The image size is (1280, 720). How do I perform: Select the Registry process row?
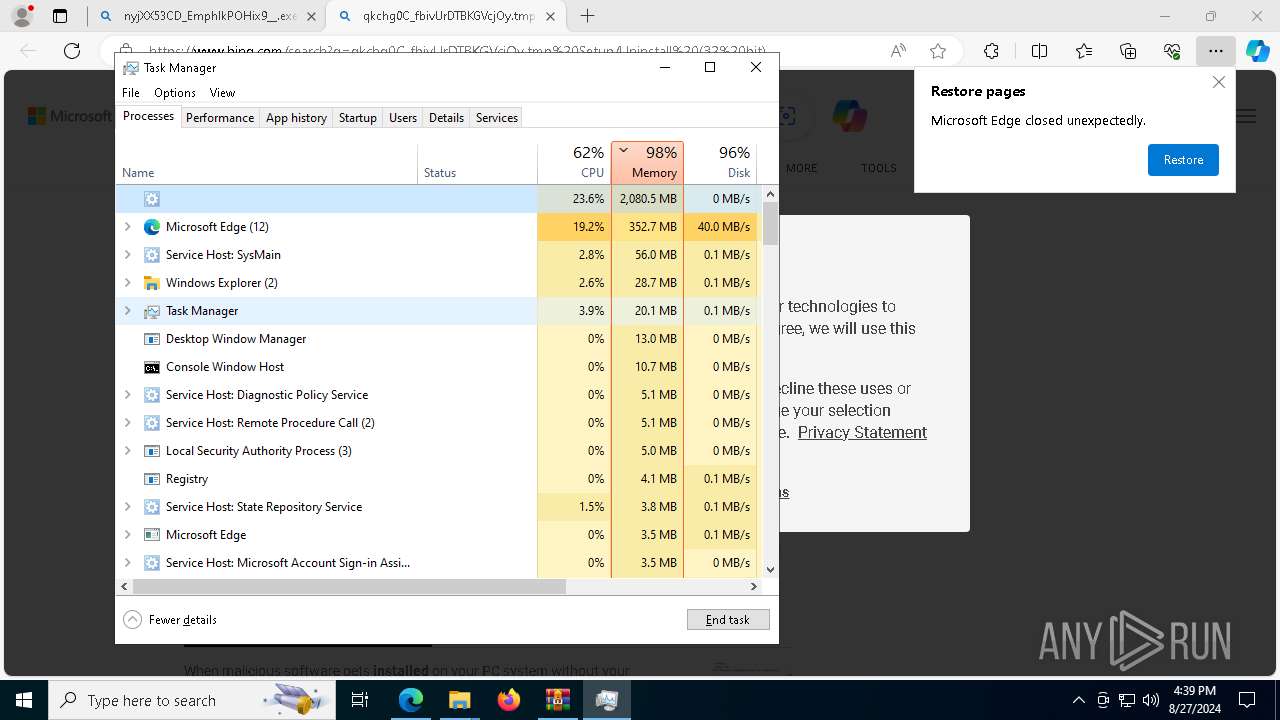pyautogui.click(x=438, y=479)
